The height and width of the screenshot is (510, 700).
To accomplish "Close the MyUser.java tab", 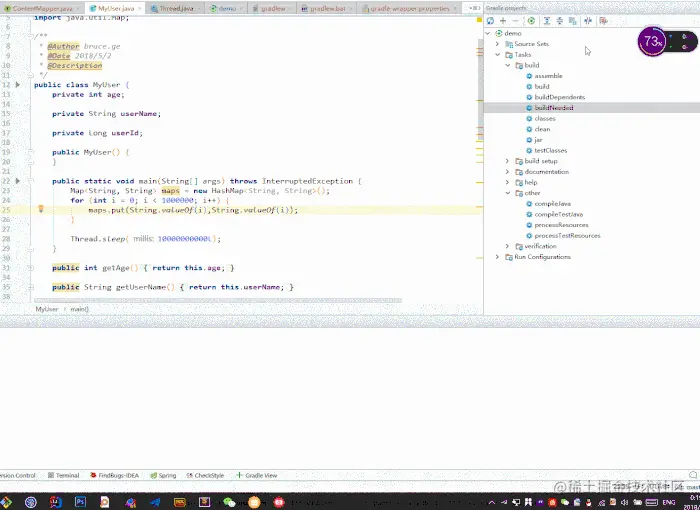I will tap(139, 8).
